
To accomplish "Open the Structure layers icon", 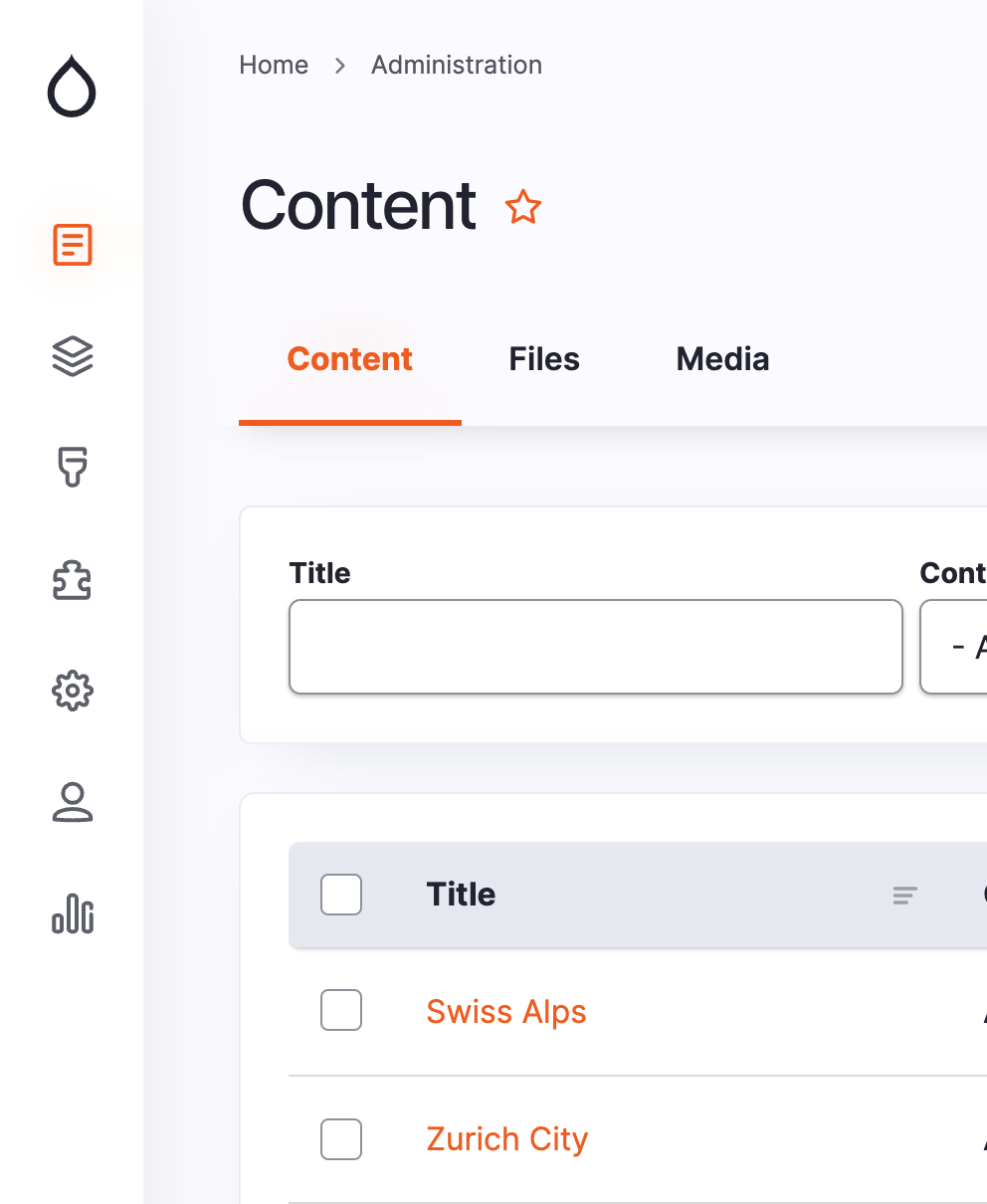I will [x=73, y=355].
